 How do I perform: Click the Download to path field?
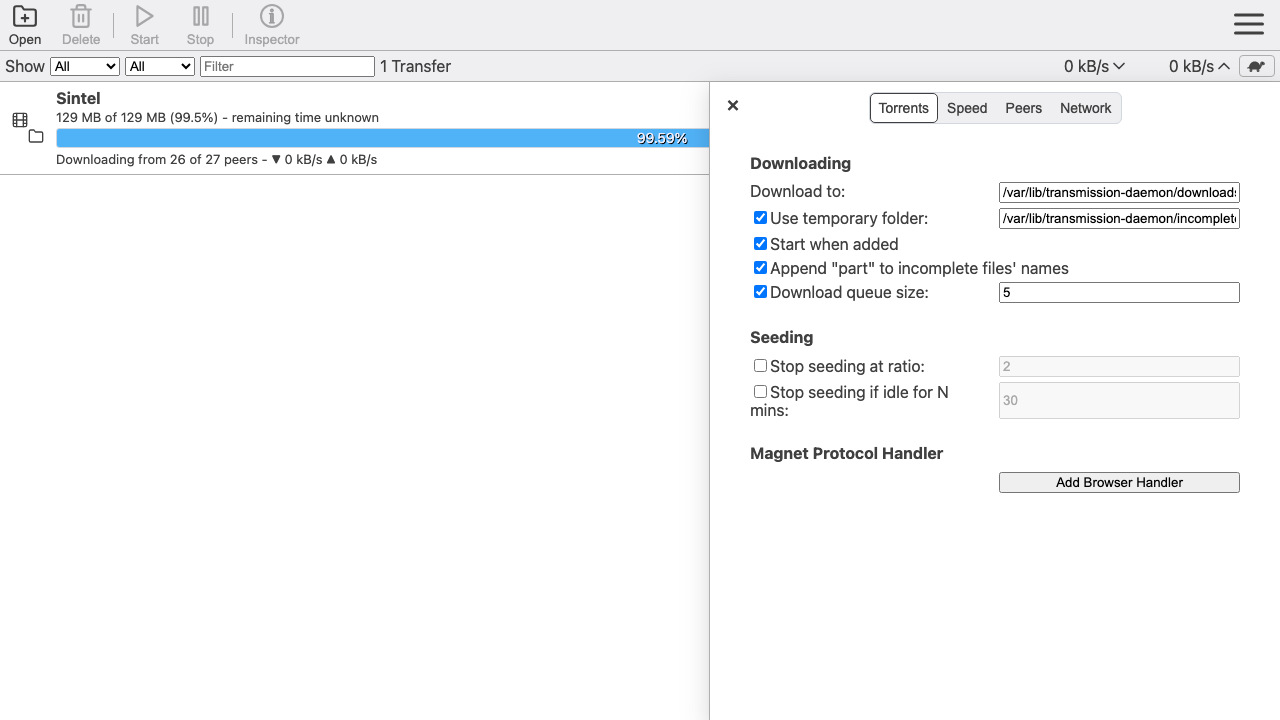click(x=1119, y=192)
